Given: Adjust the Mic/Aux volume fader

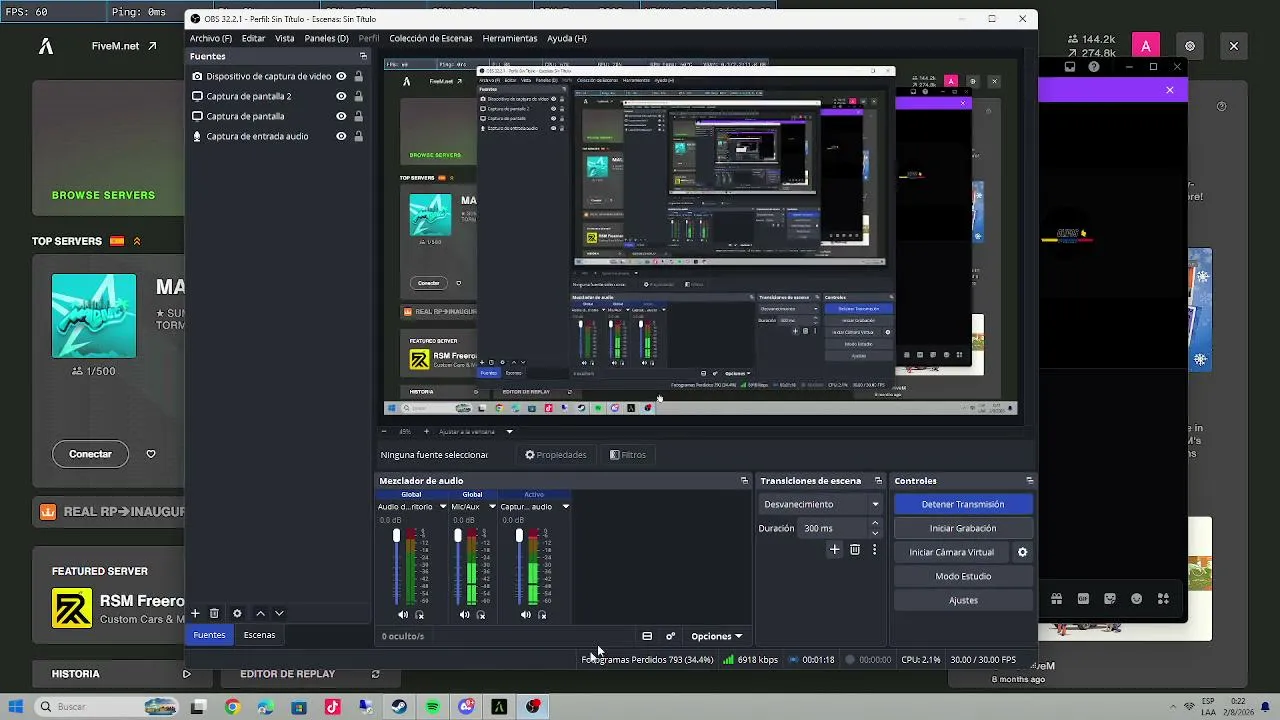Looking at the screenshot, I should click(x=458, y=537).
